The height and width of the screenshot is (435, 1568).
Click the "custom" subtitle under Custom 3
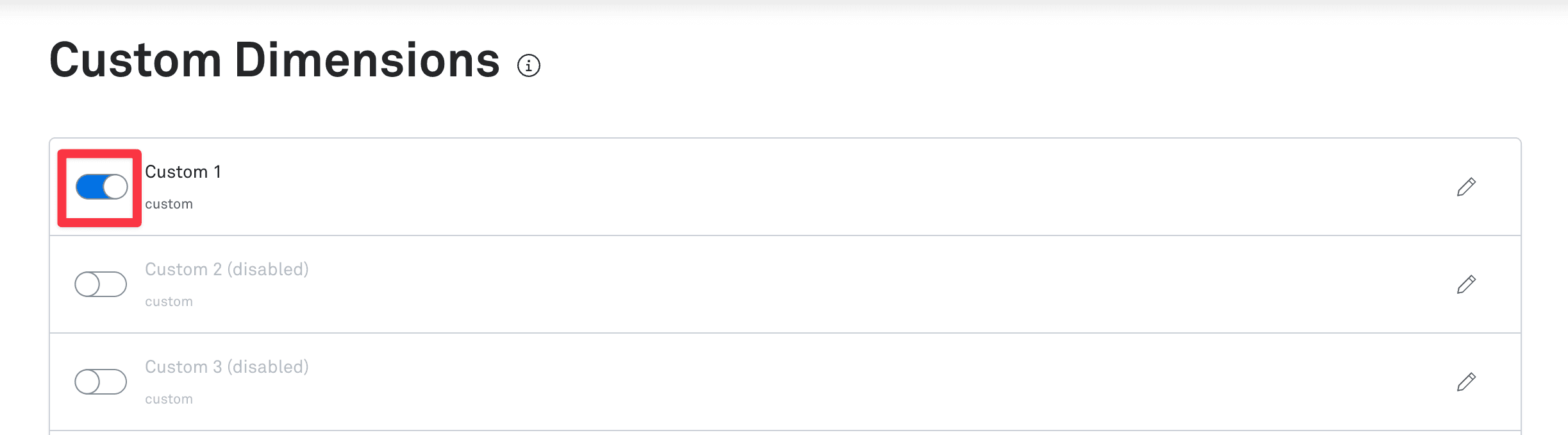point(169,399)
